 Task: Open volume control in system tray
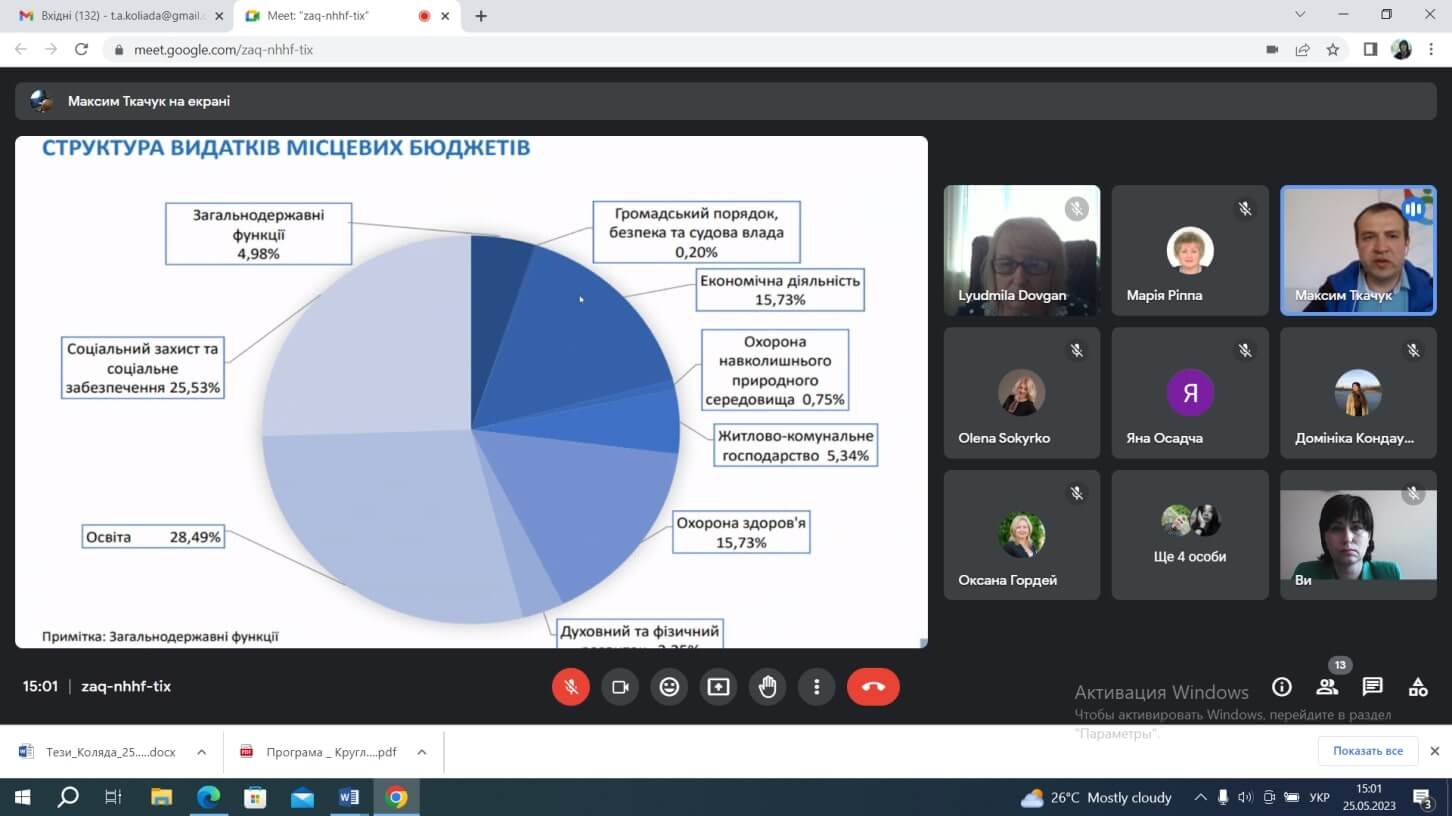[1245, 797]
